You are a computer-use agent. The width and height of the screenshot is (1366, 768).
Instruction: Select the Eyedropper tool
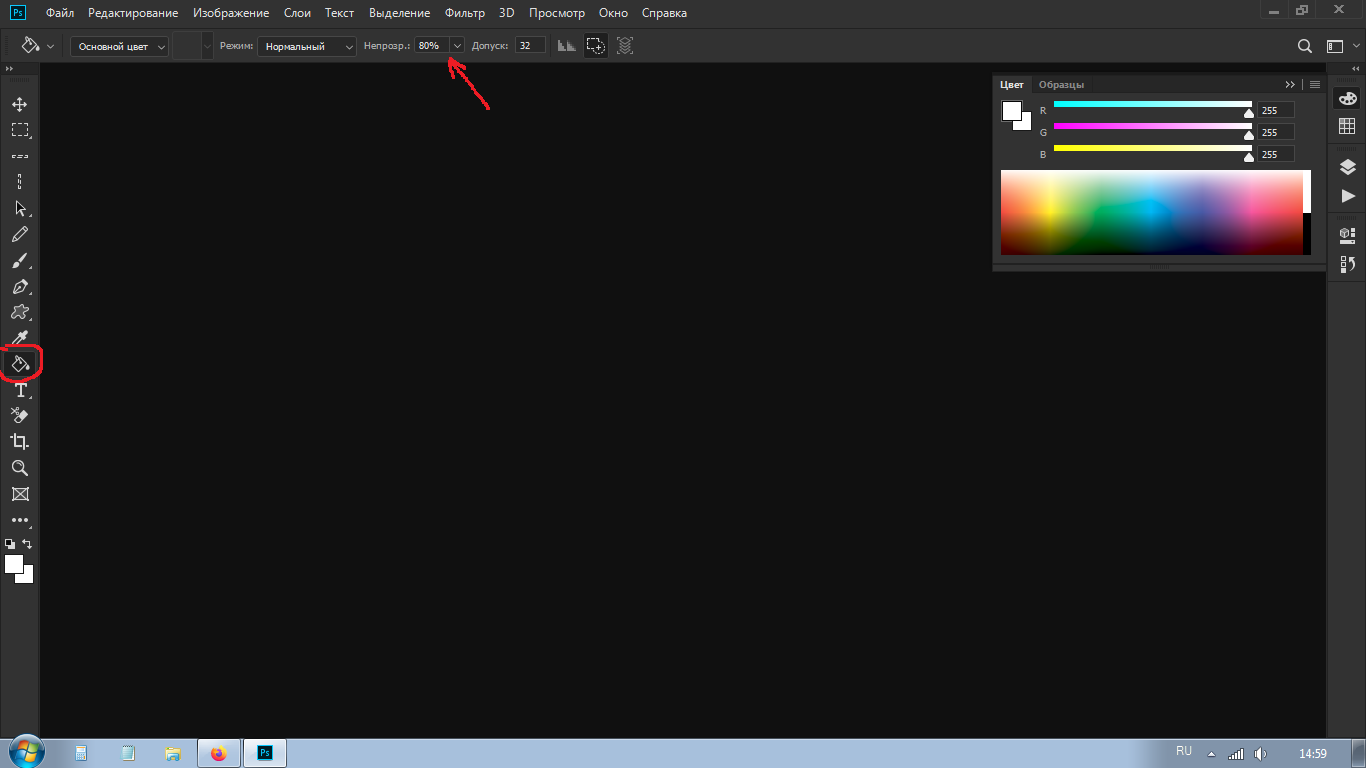point(19,338)
